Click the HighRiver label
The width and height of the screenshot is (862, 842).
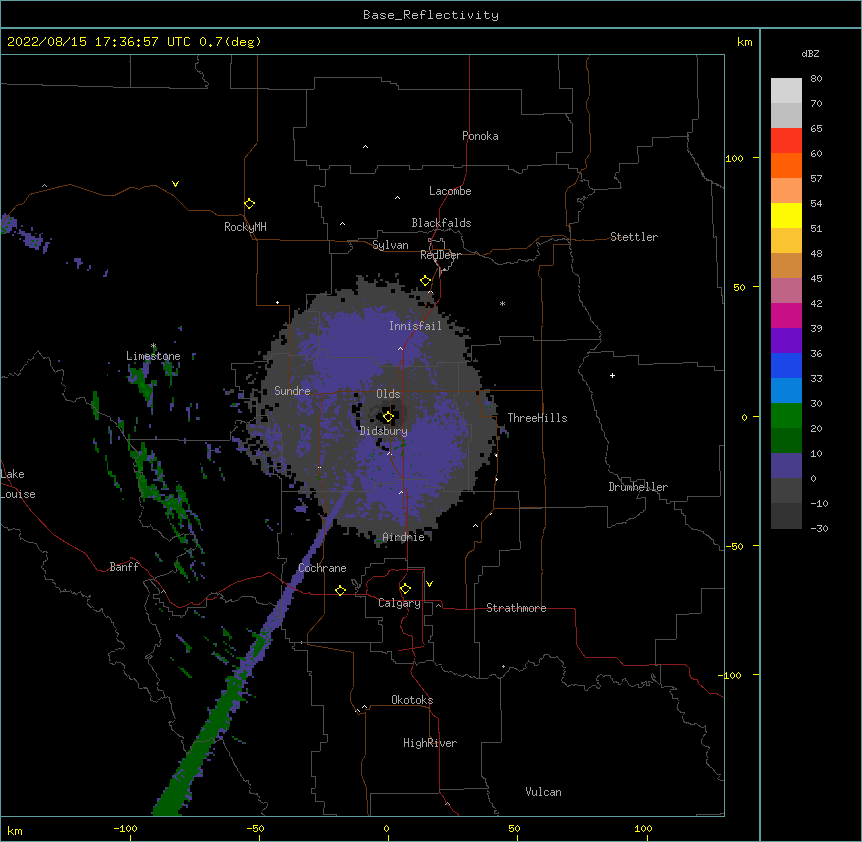pyautogui.click(x=430, y=743)
